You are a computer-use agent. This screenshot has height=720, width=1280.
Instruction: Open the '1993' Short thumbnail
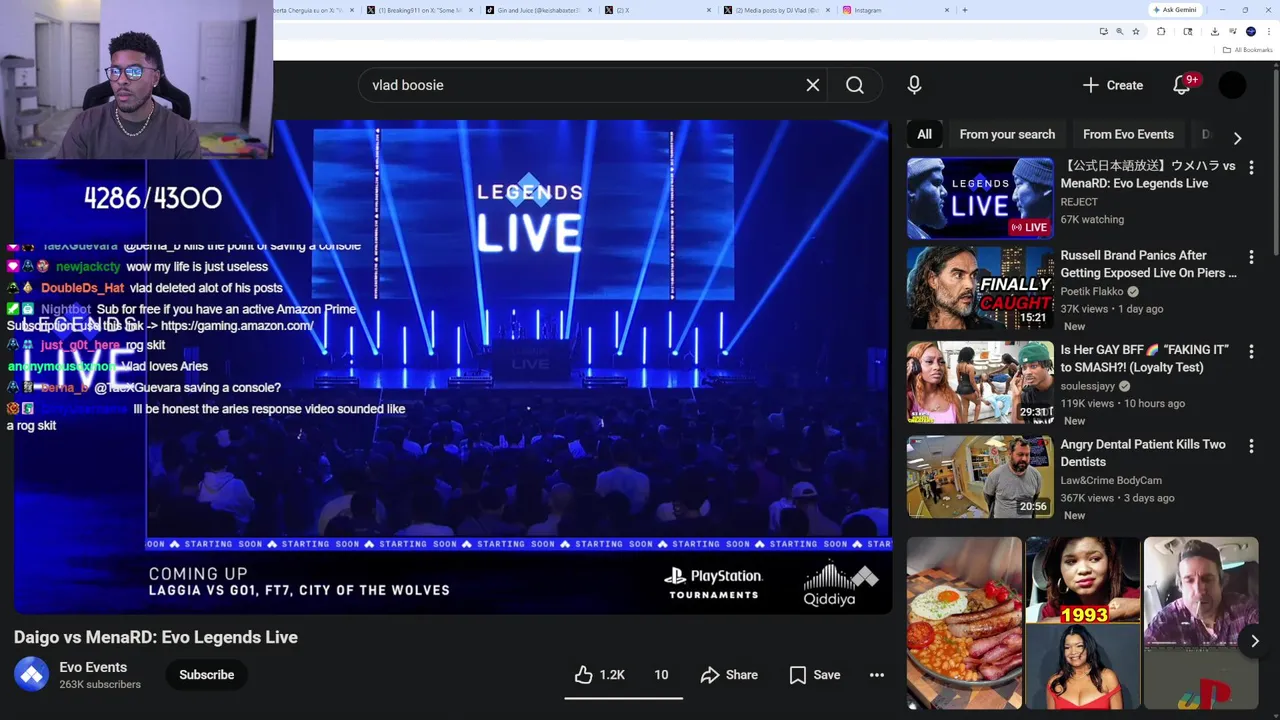1082,623
